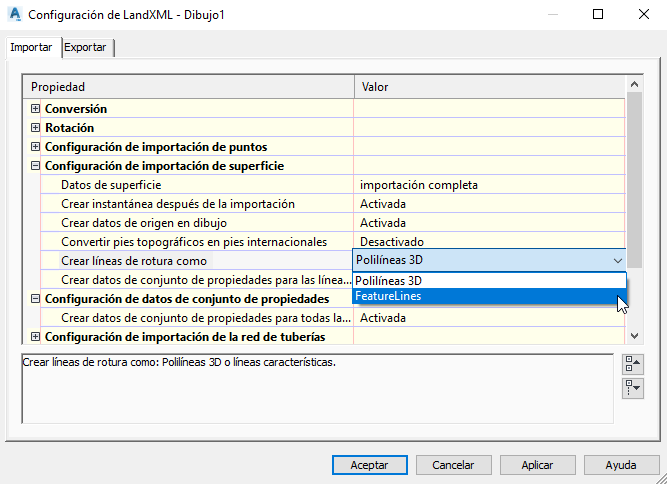This screenshot has width=667, height=484.
Task: Collapse Configuración de datos de conjunto de propiedades
Action: (35, 298)
